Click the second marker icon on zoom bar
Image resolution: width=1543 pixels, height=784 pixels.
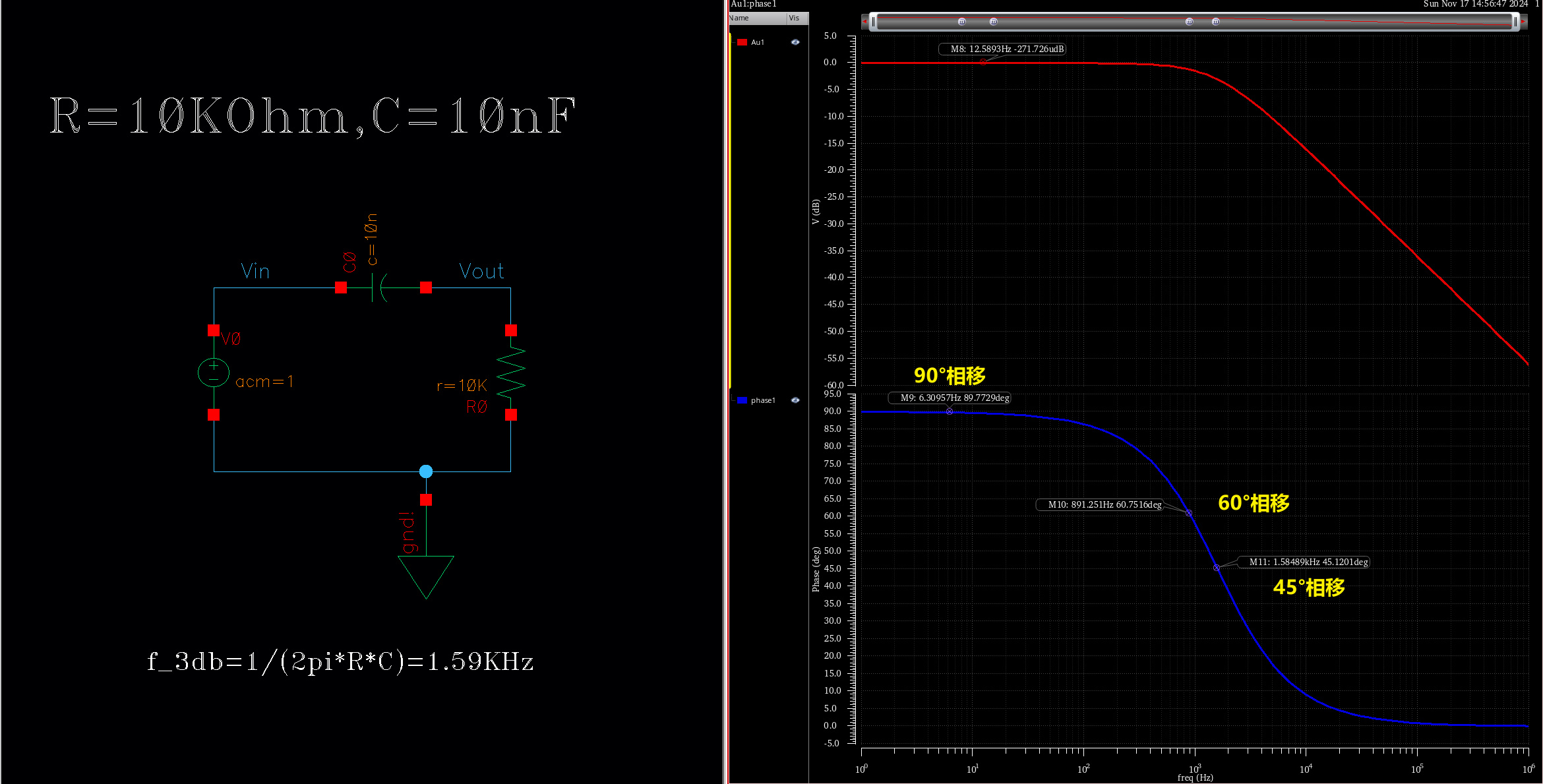tap(994, 22)
